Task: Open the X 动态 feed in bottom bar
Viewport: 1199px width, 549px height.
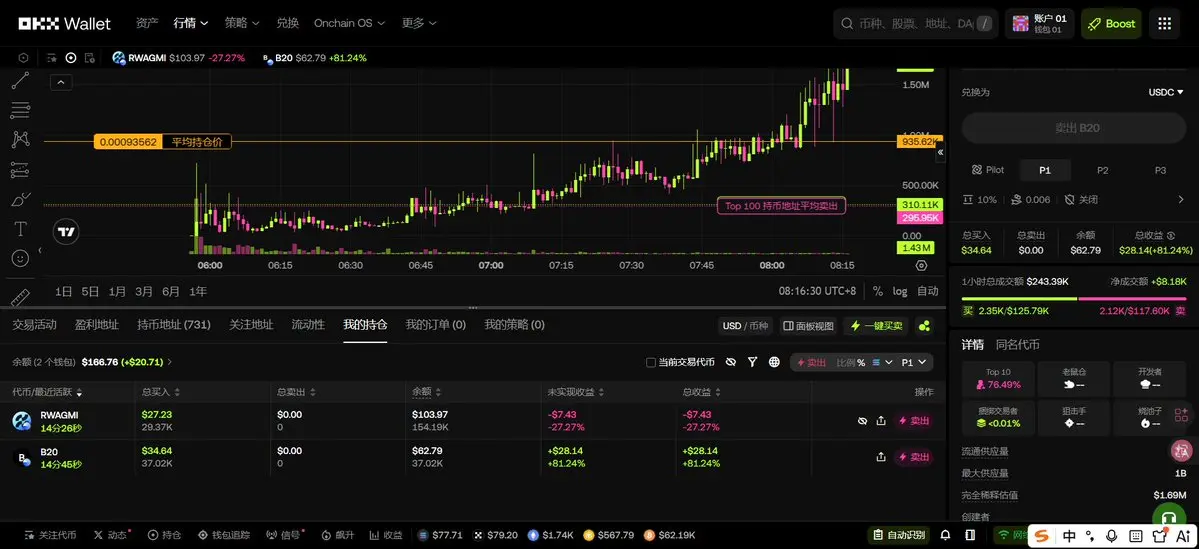Action: tap(111, 535)
